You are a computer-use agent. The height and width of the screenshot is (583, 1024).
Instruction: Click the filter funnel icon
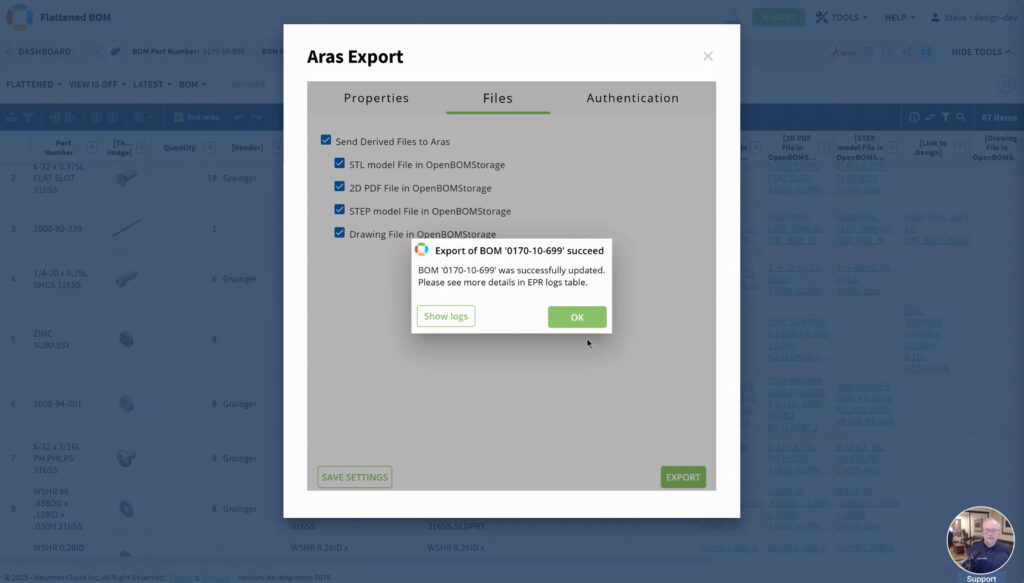click(945, 117)
